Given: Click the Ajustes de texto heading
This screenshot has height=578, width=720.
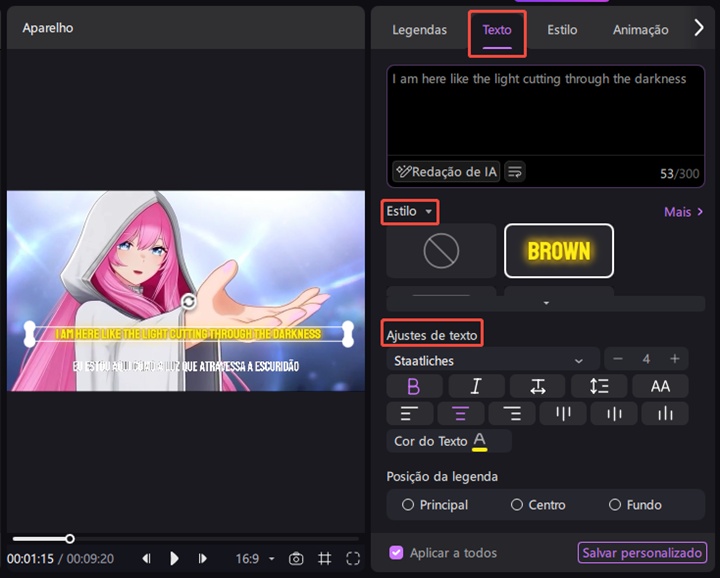Looking at the screenshot, I should [432, 336].
